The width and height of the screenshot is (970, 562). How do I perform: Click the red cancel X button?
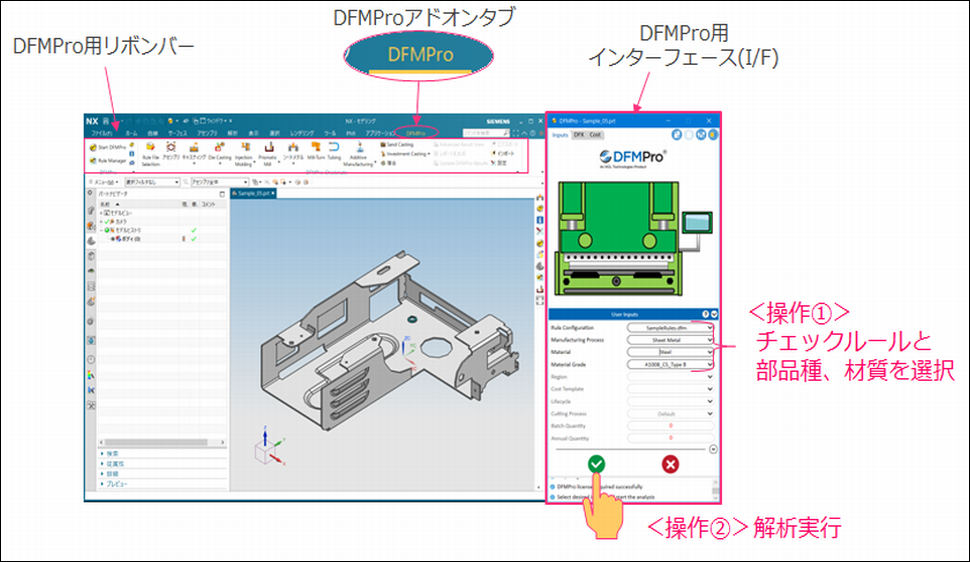(x=670, y=464)
